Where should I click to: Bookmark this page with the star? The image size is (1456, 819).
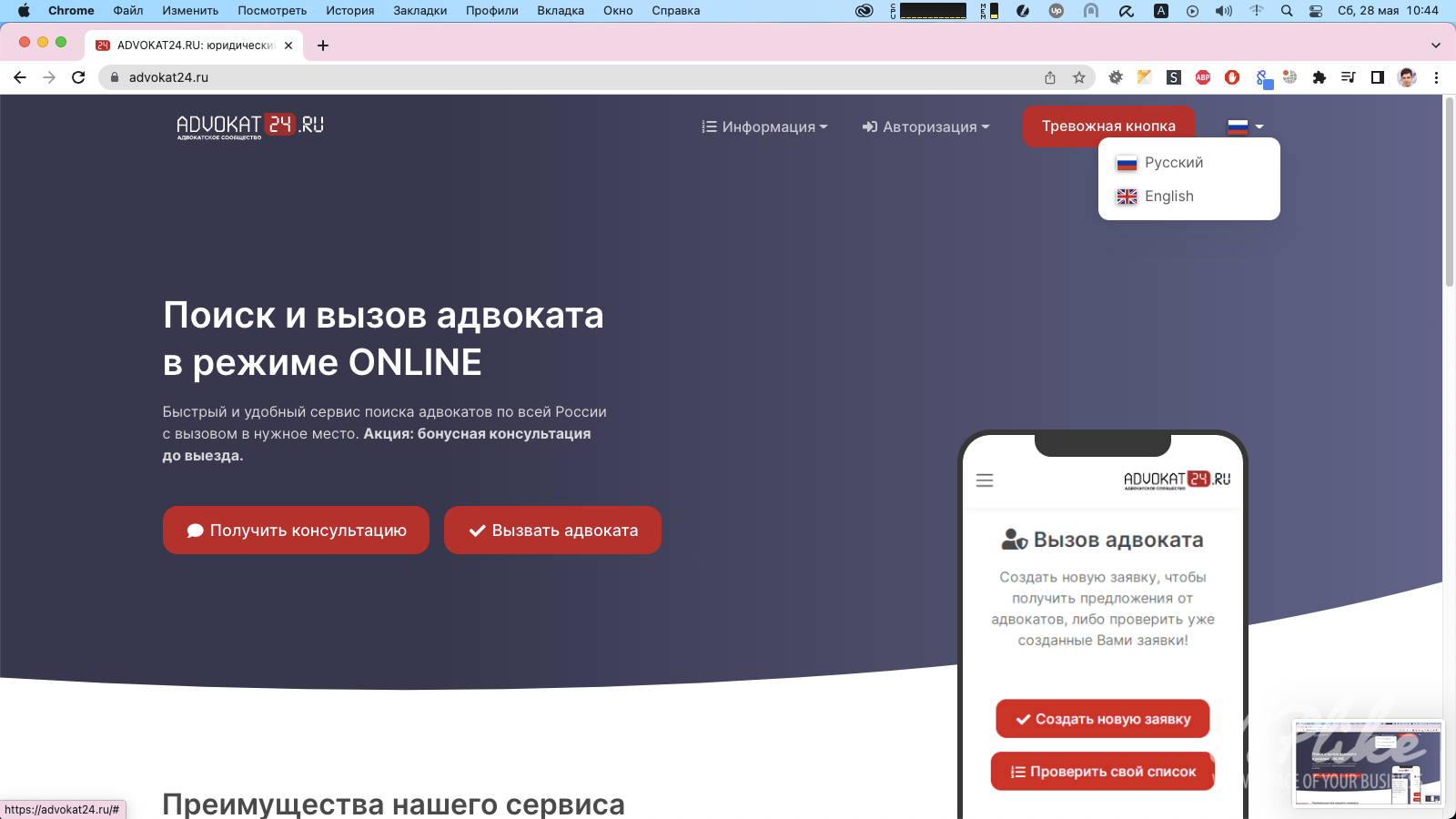click(x=1079, y=77)
